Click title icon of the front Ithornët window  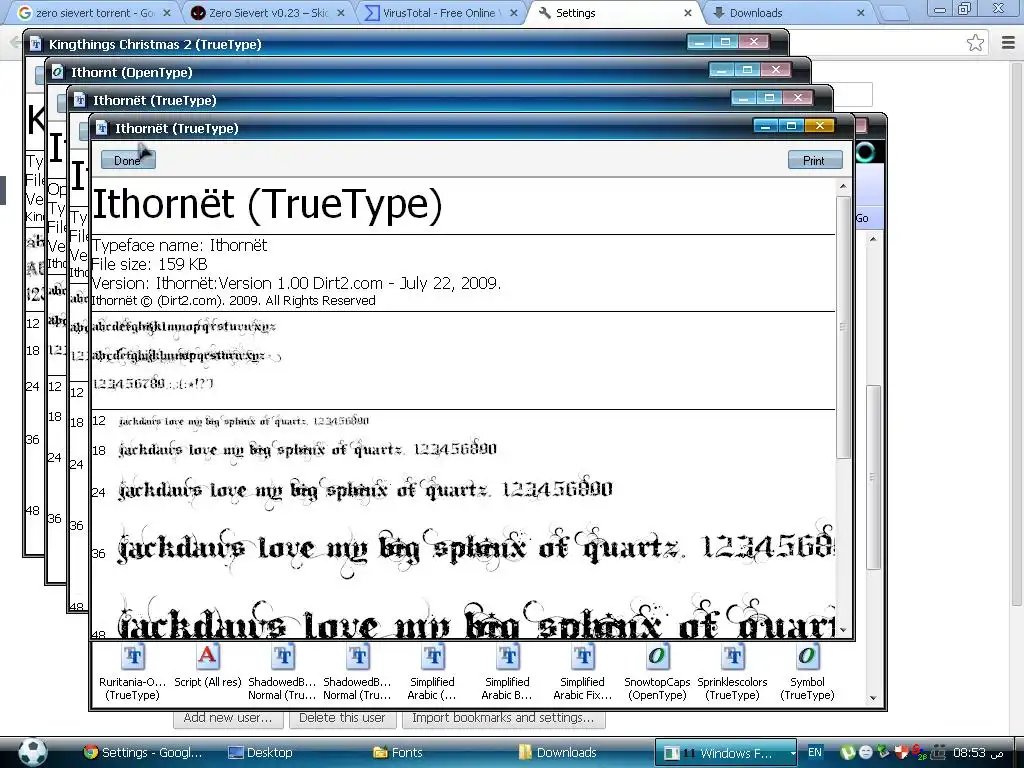pos(102,128)
